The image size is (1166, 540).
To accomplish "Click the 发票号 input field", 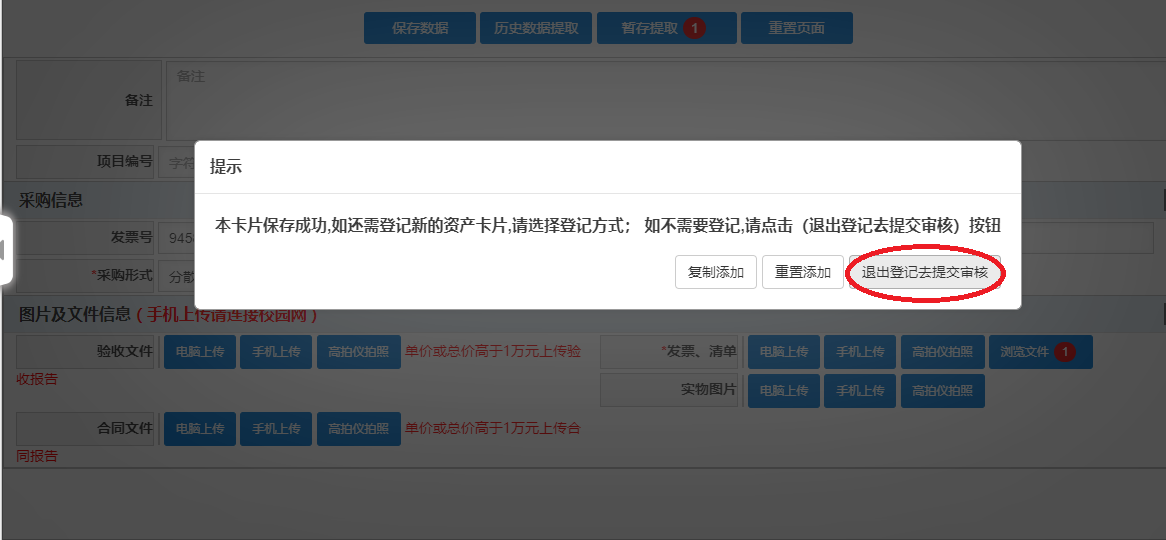I will tap(178, 238).
